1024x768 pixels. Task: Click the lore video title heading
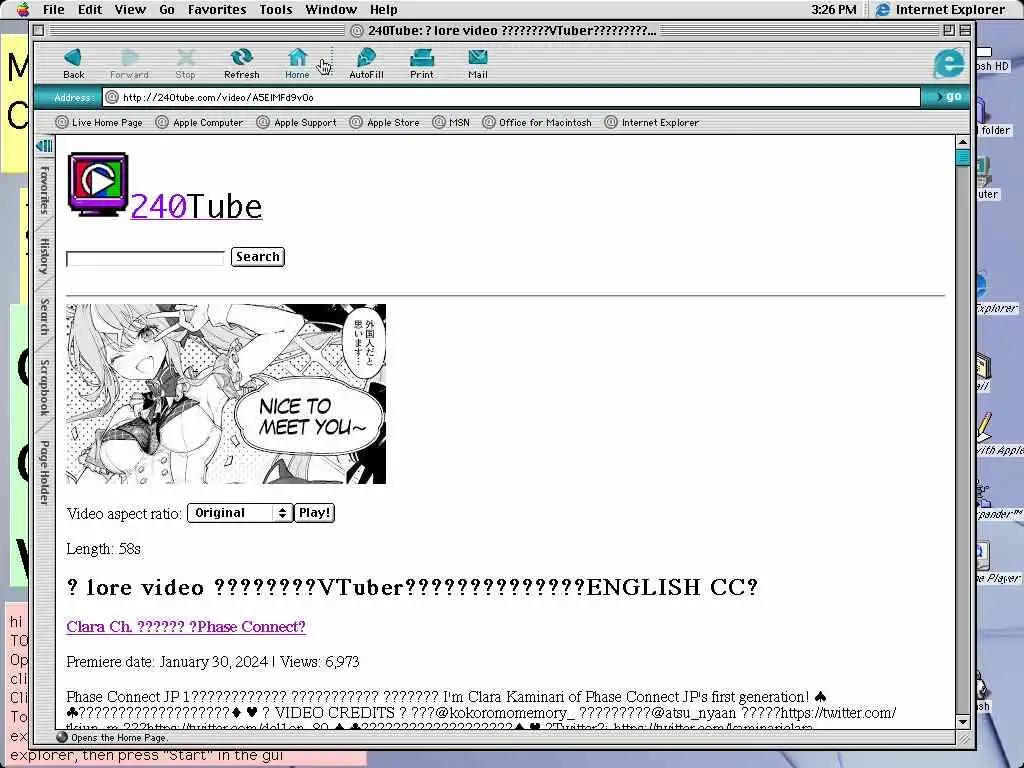pyautogui.click(x=412, y=586)
